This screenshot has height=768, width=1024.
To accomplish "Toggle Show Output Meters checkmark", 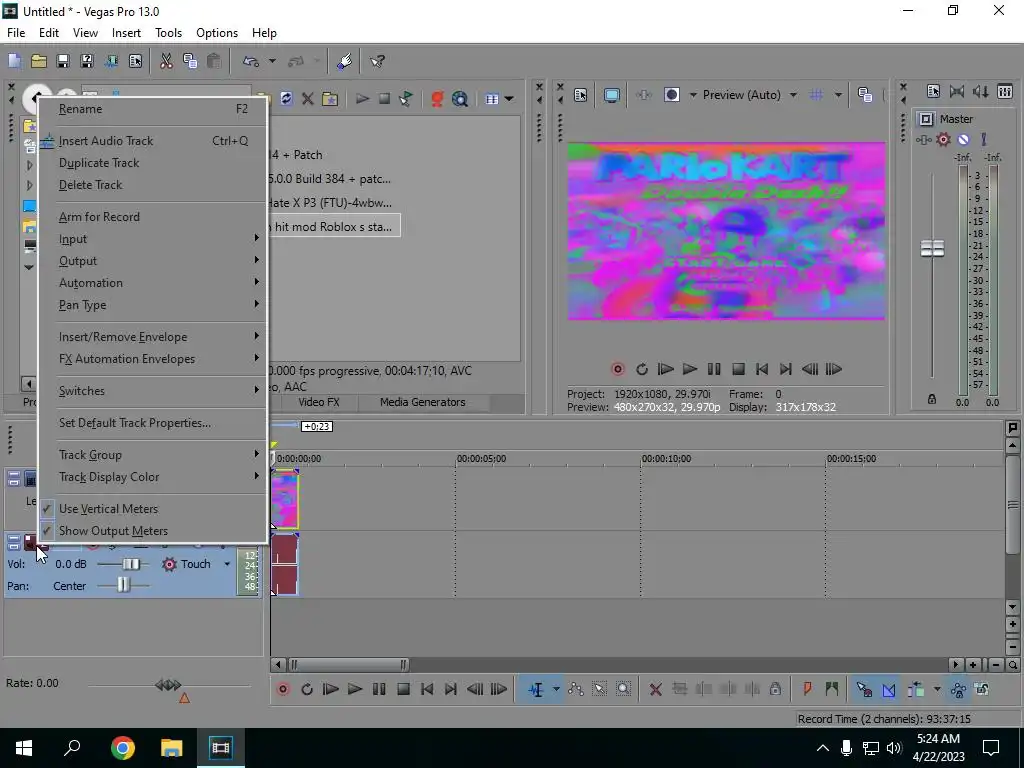I will [x=47, y=531].
